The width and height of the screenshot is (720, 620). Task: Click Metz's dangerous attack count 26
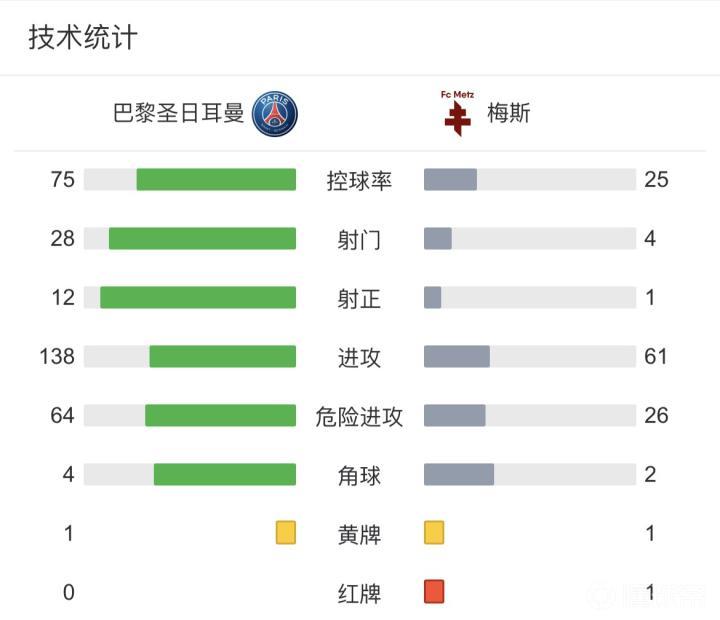(656, 415)
